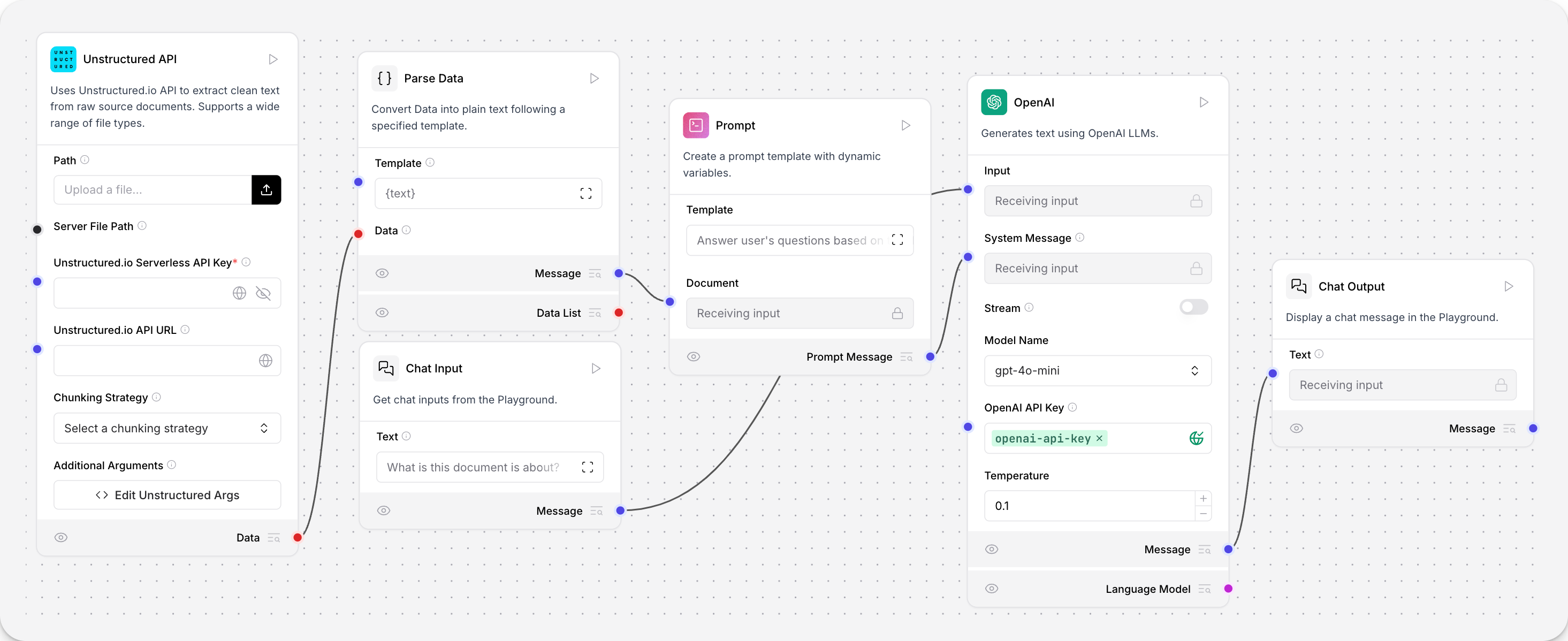Click the Prompt terminal icon
This screenshot has width=1568, height=641.
point(696,125)
